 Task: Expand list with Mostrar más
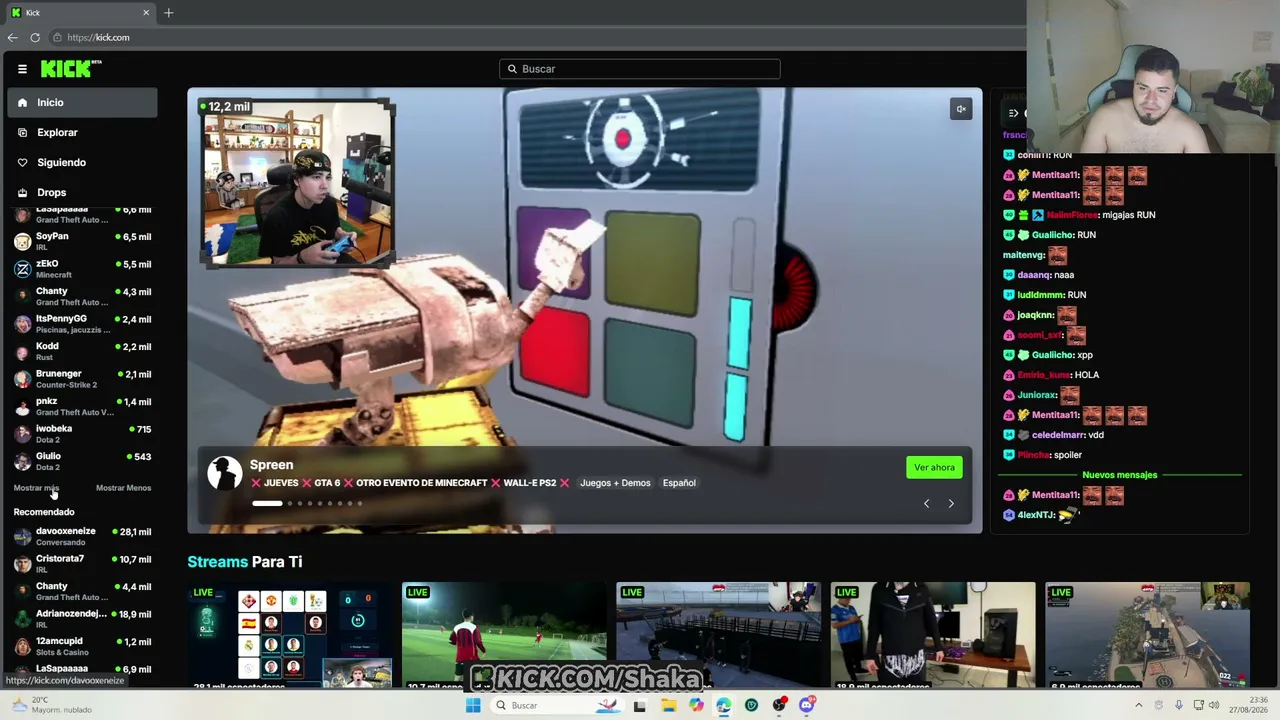point(36,488)
